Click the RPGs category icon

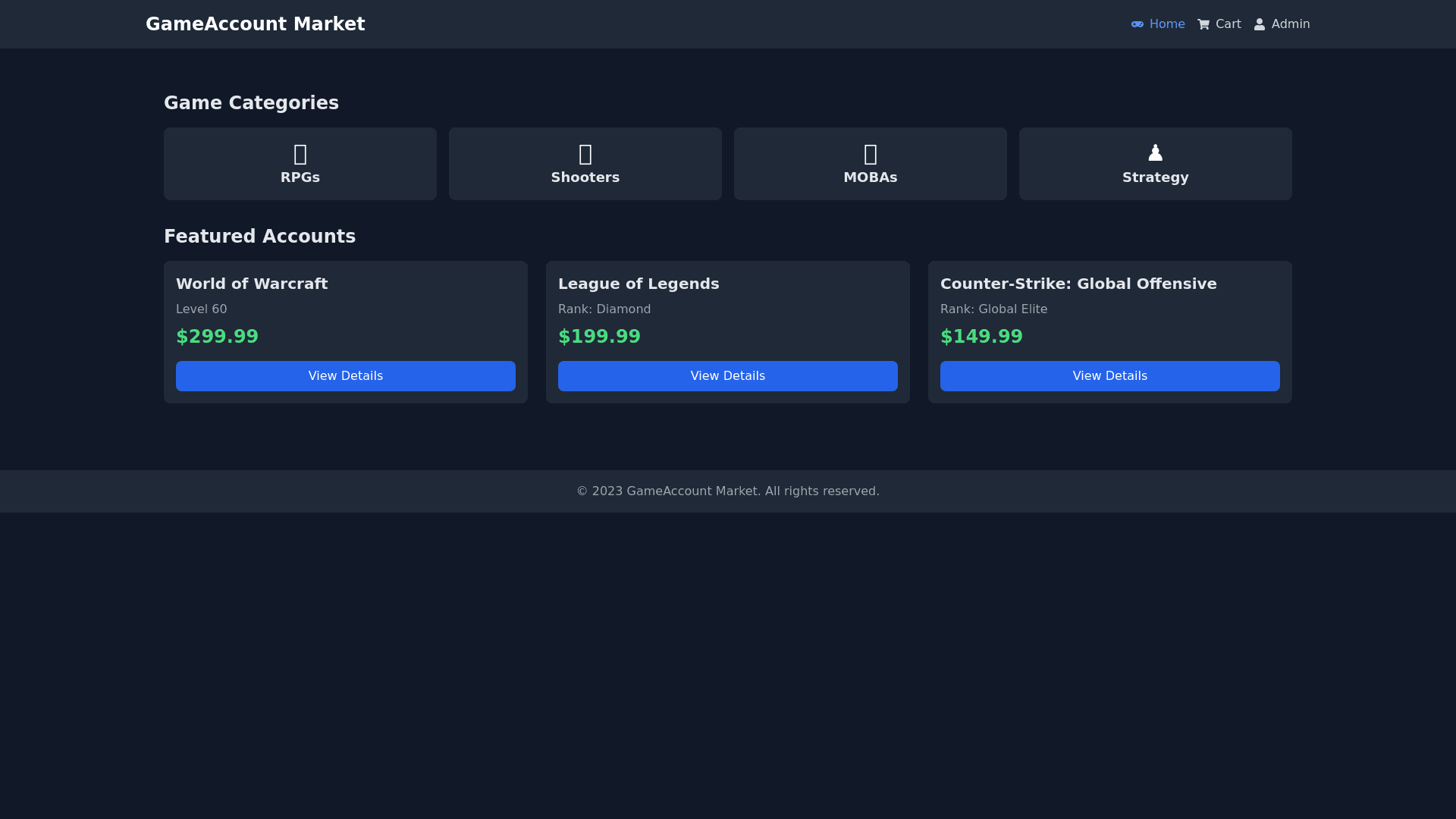pyautogui.click(x=300, y=154)
